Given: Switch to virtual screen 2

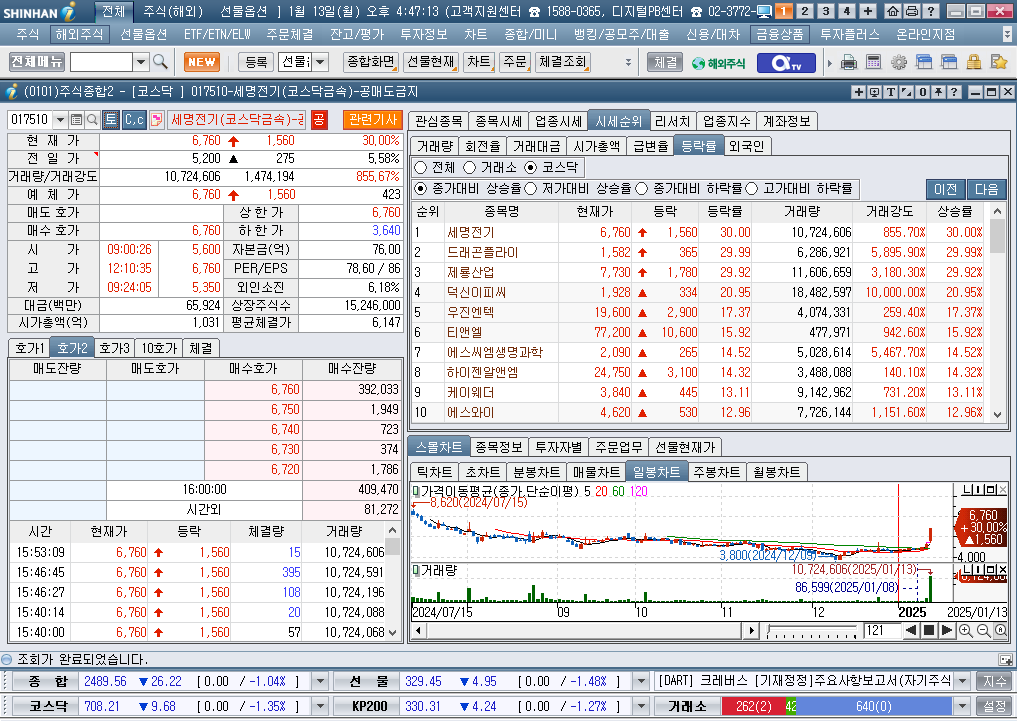Looking at the screenshot, I should pyautogui.click(x=805, y=11).
